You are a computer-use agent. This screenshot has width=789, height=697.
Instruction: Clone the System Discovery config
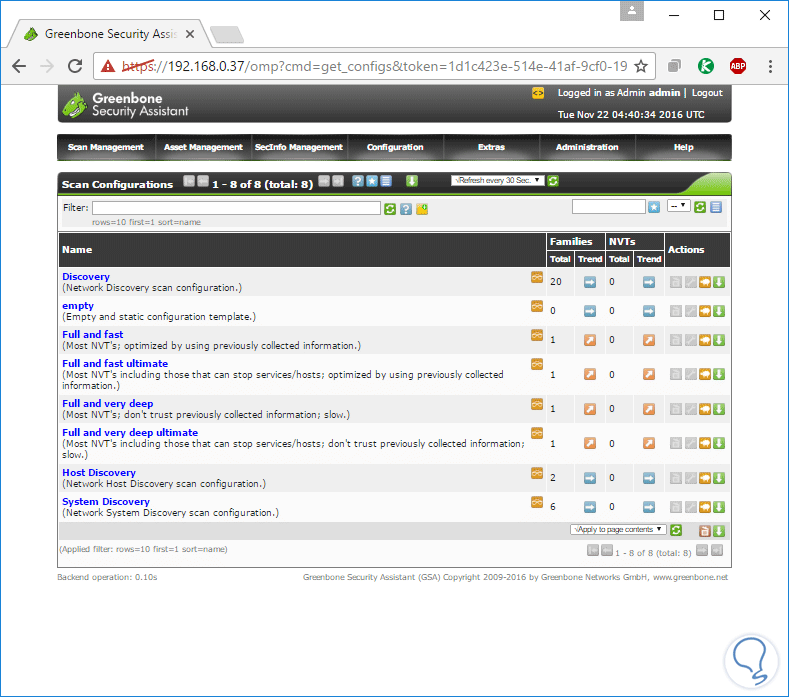(704, 507)
